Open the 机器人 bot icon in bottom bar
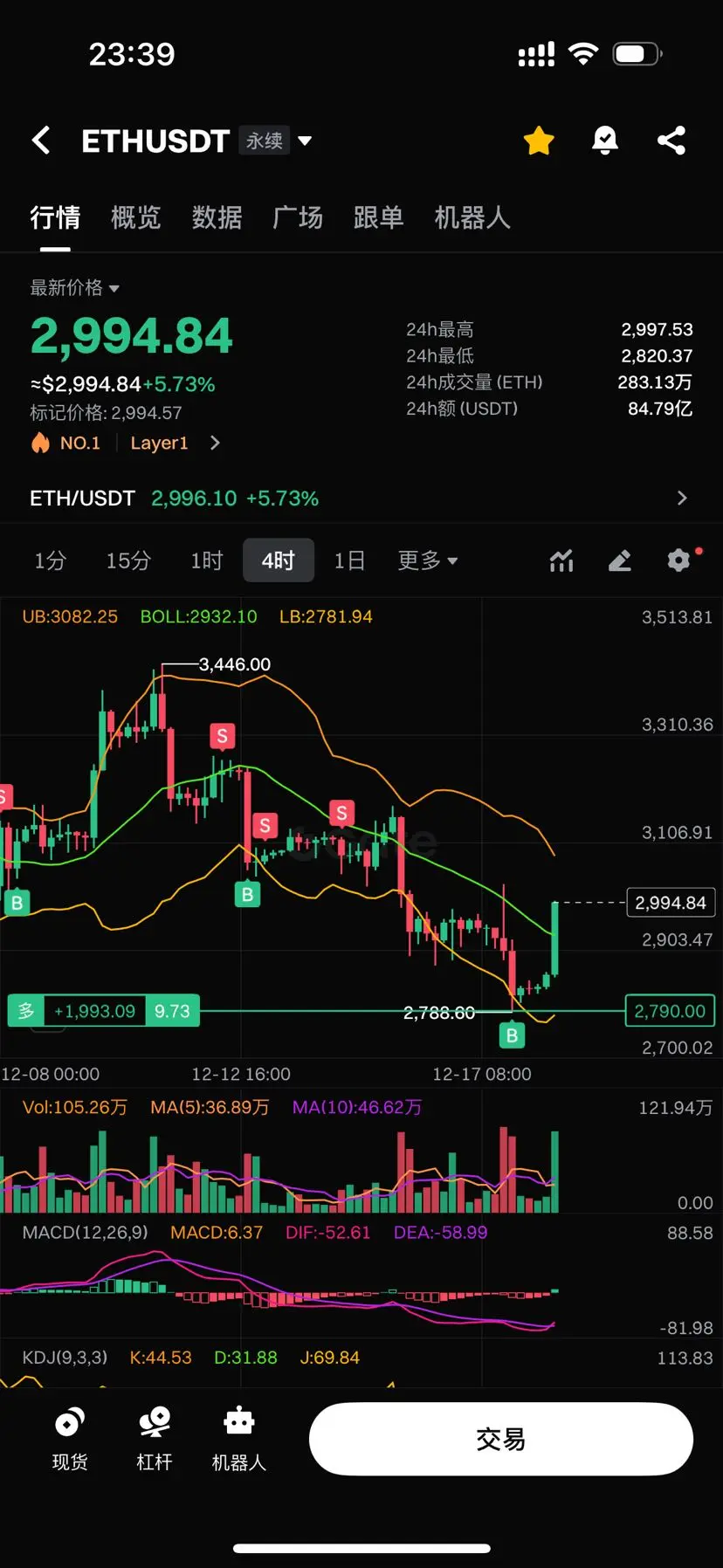The width and height of the screenshot is (723, 1568). point(239,1439)
